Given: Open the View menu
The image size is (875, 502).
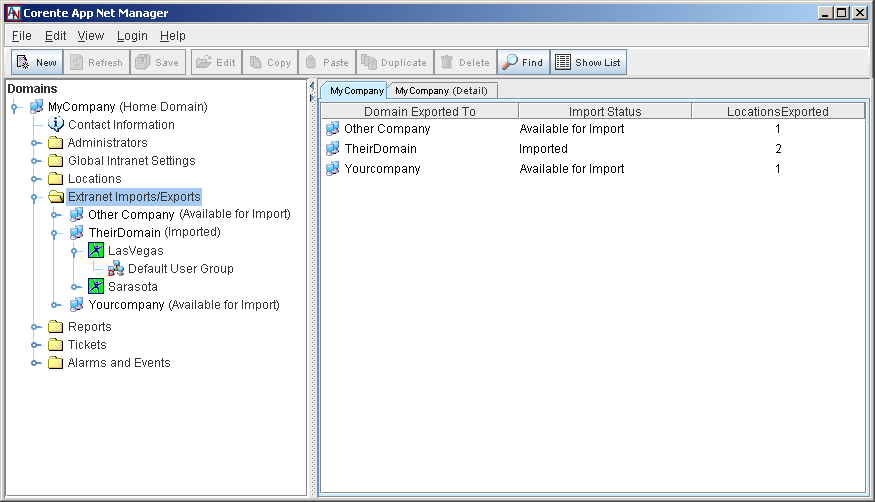Looking at the screenshot, I should (x=90, y=36).
